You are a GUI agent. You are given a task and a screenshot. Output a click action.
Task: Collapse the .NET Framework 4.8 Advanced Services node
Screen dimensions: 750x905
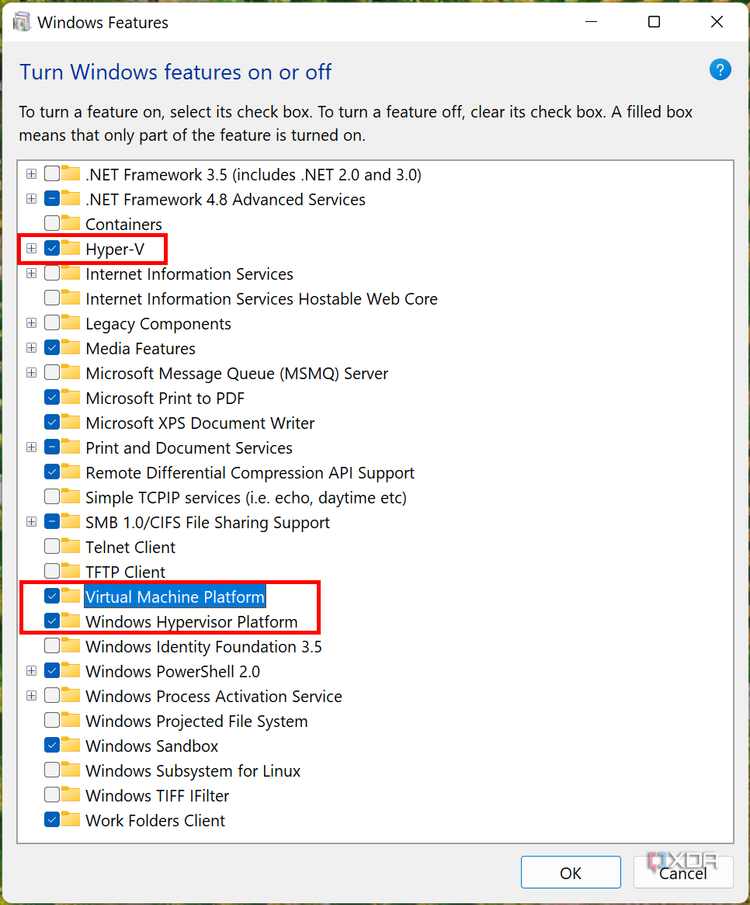point(31,199)
